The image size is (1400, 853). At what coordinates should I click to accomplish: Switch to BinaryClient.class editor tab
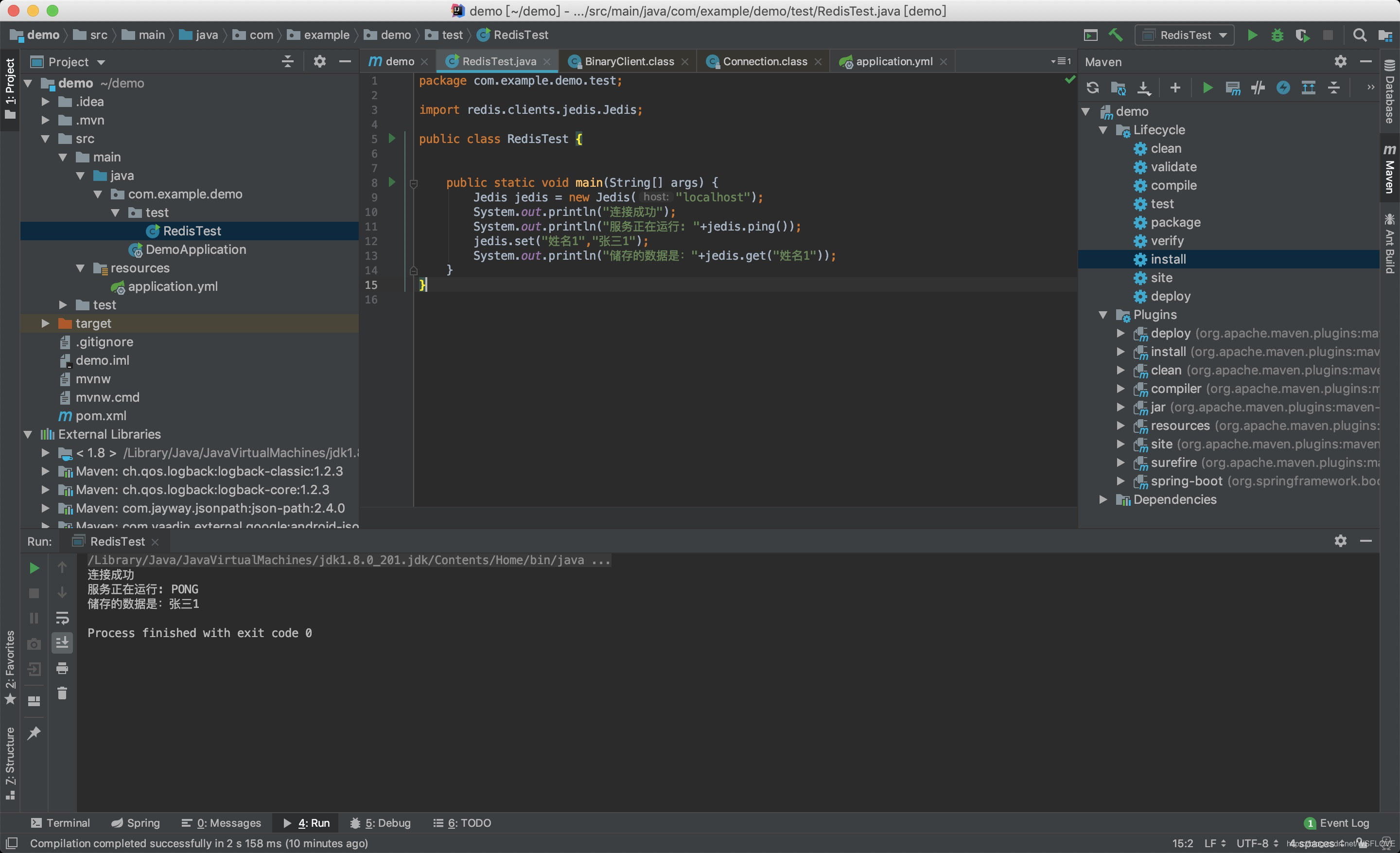(x=629, y=61)
